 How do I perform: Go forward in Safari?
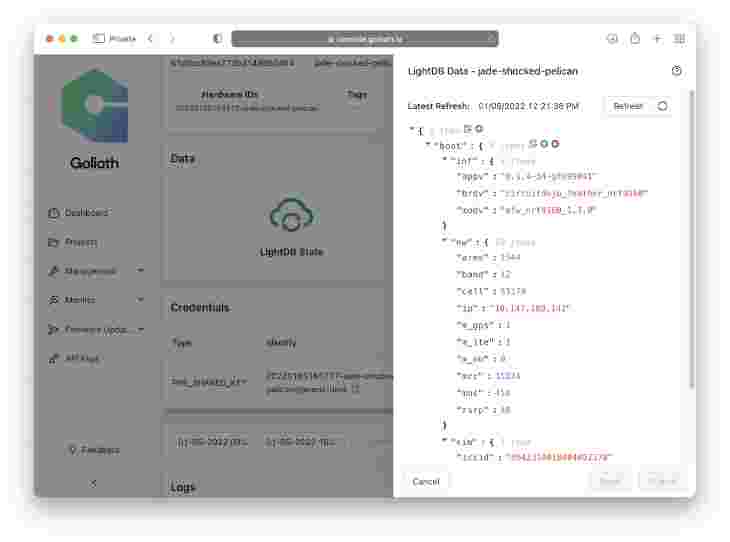pos(172,38)
